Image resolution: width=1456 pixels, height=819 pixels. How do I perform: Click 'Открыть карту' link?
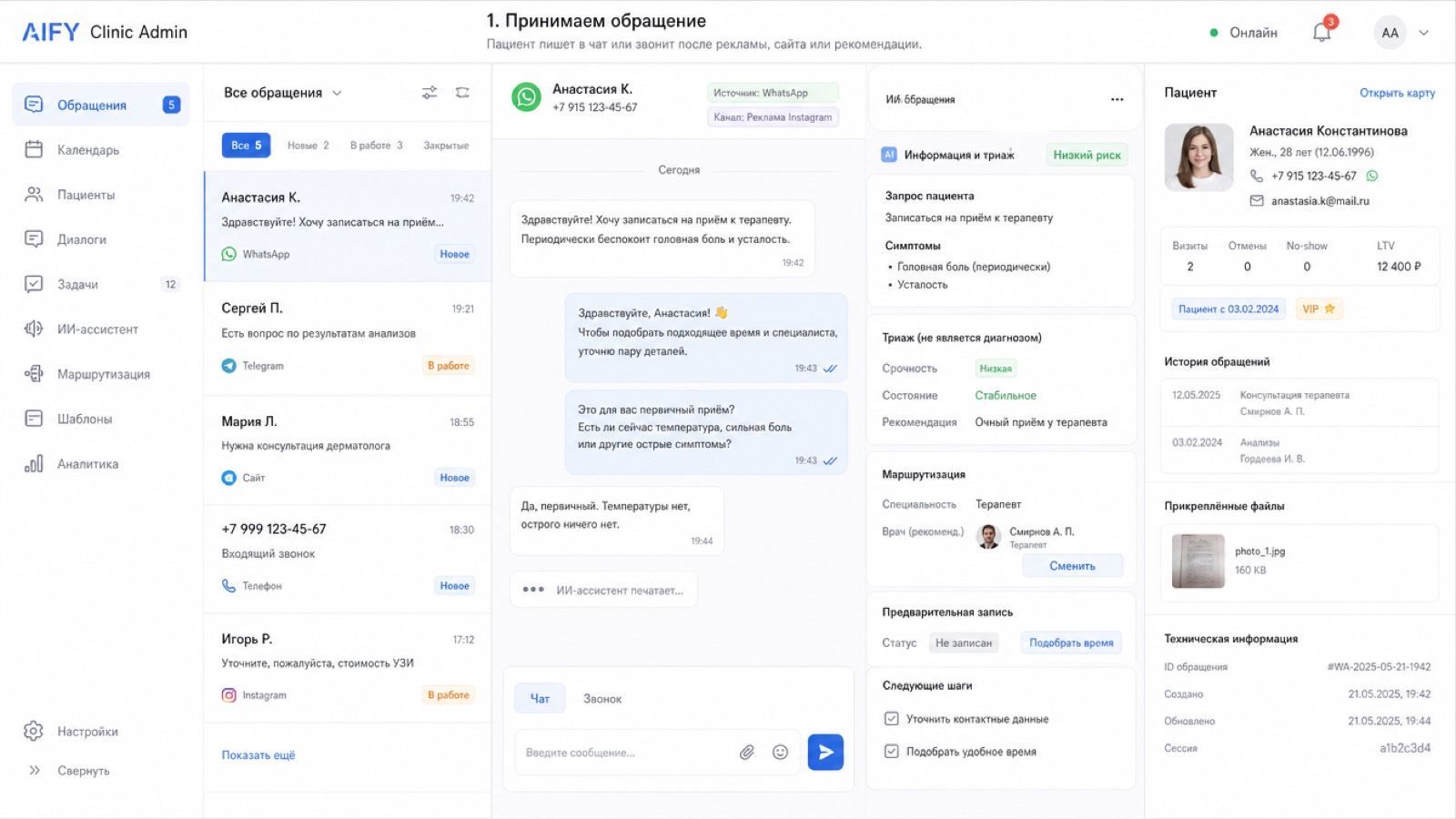point(1397,93)
